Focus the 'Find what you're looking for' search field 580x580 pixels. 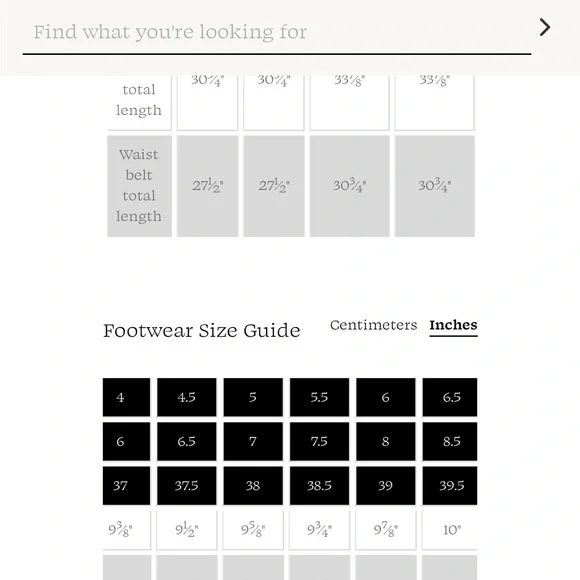point(277,32)
